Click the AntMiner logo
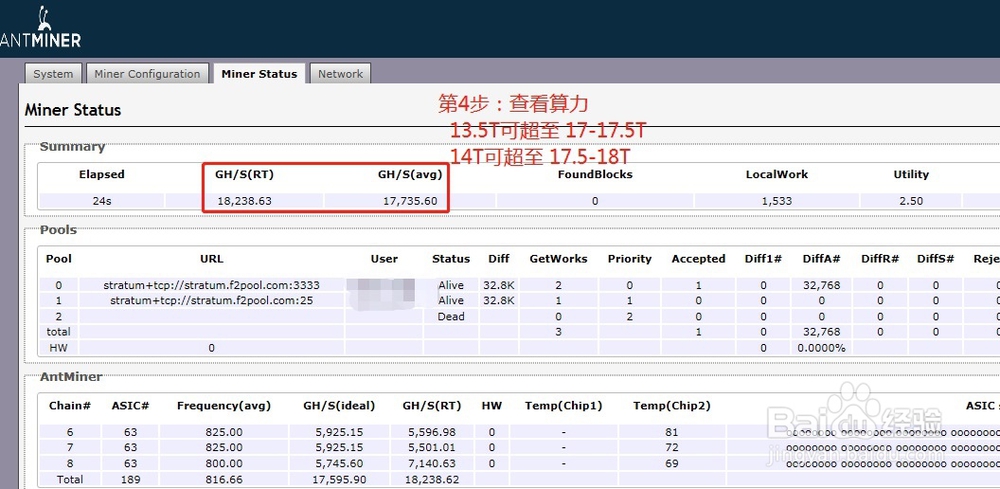The width and height of the screenshot is (1000, 489). pos(40,28)
